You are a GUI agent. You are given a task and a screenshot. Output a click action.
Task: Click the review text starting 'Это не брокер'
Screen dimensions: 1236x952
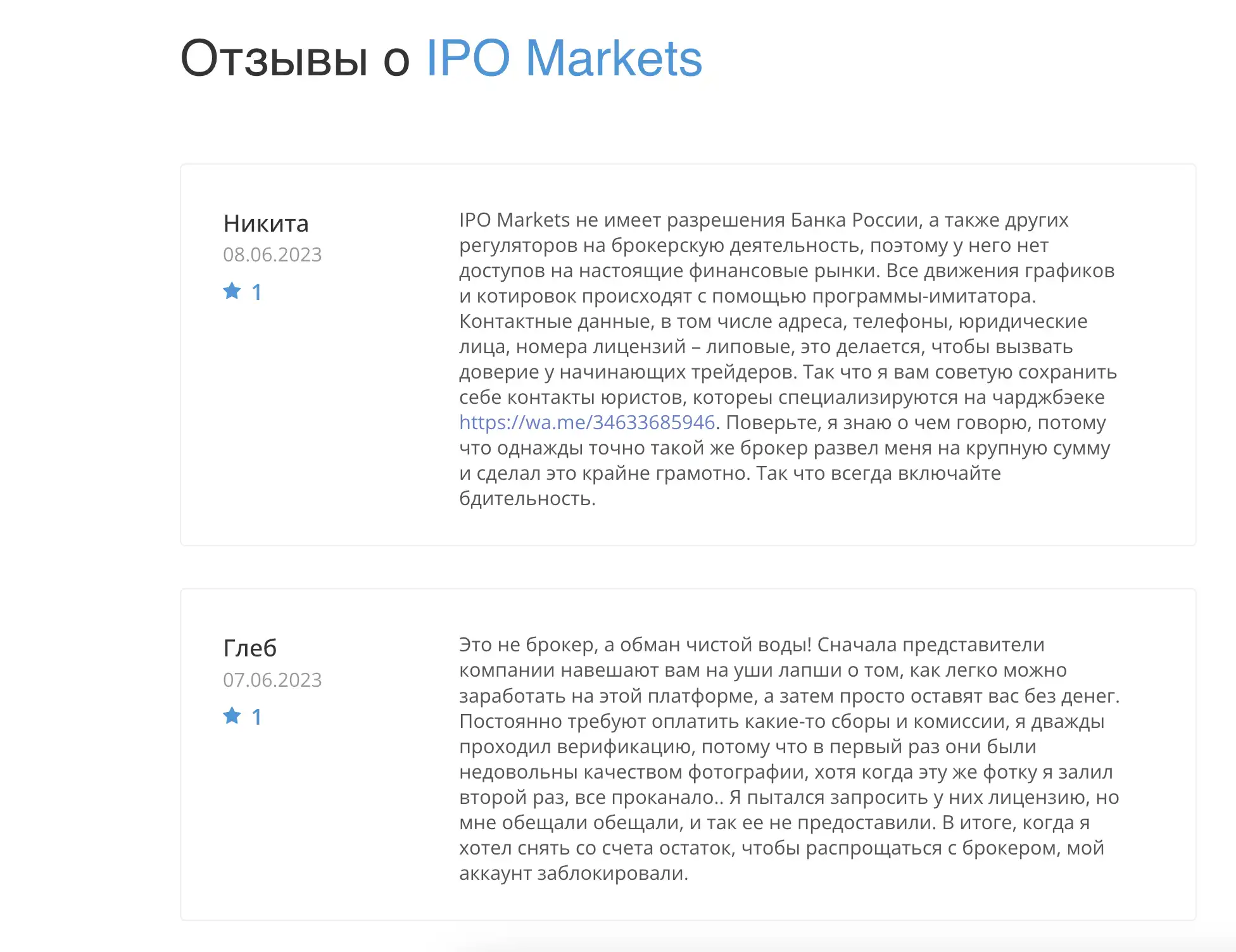tap(790, 759)
